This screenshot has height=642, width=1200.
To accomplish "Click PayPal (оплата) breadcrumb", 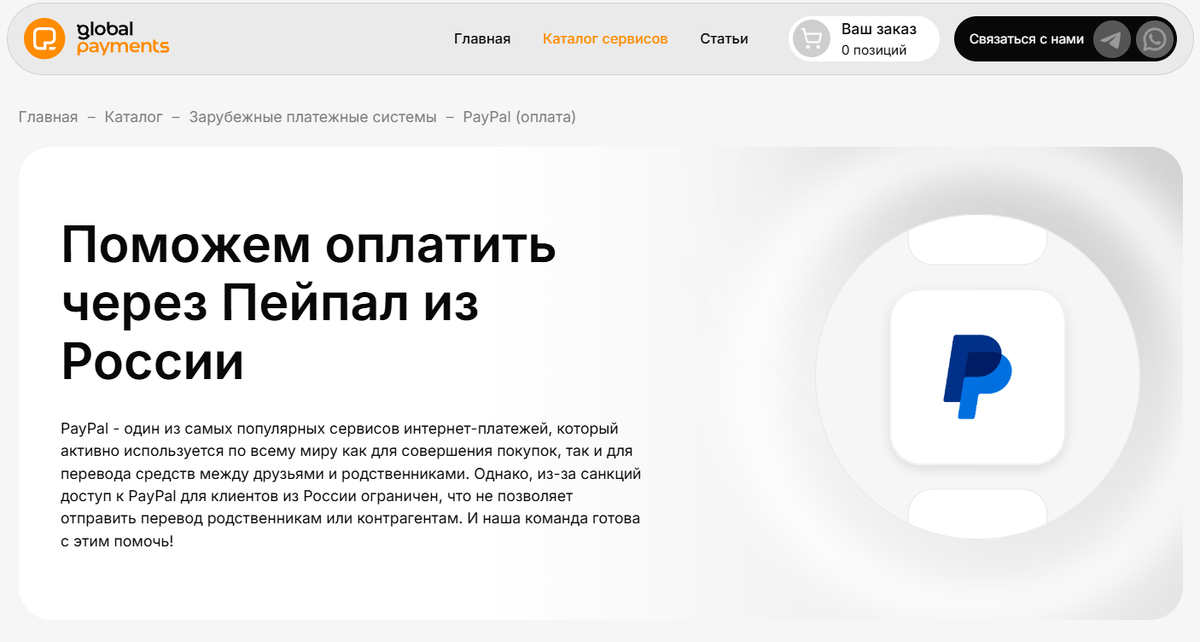I will point(519,117).
